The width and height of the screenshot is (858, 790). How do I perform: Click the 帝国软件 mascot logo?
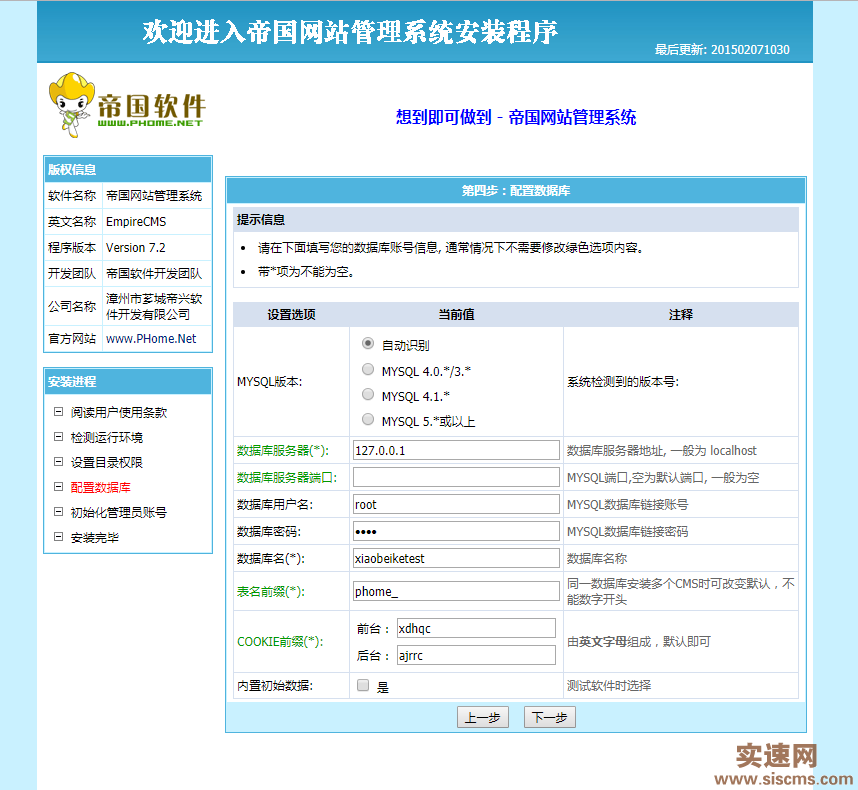pyautogui.click(x=127, y=104)
